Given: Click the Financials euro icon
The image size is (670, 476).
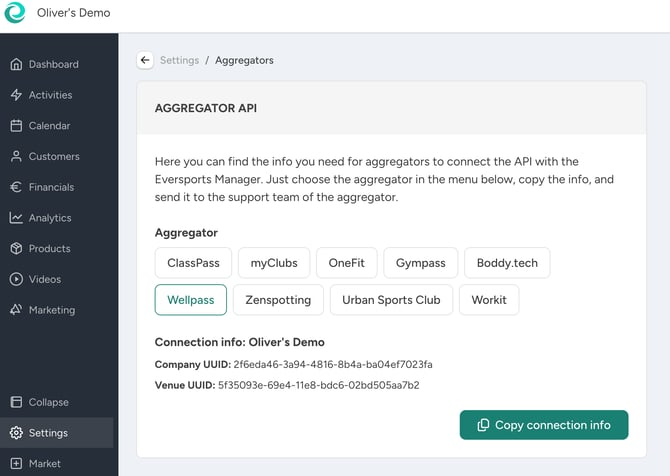Looking at the screenshot, I should click(x=16, y=187).
